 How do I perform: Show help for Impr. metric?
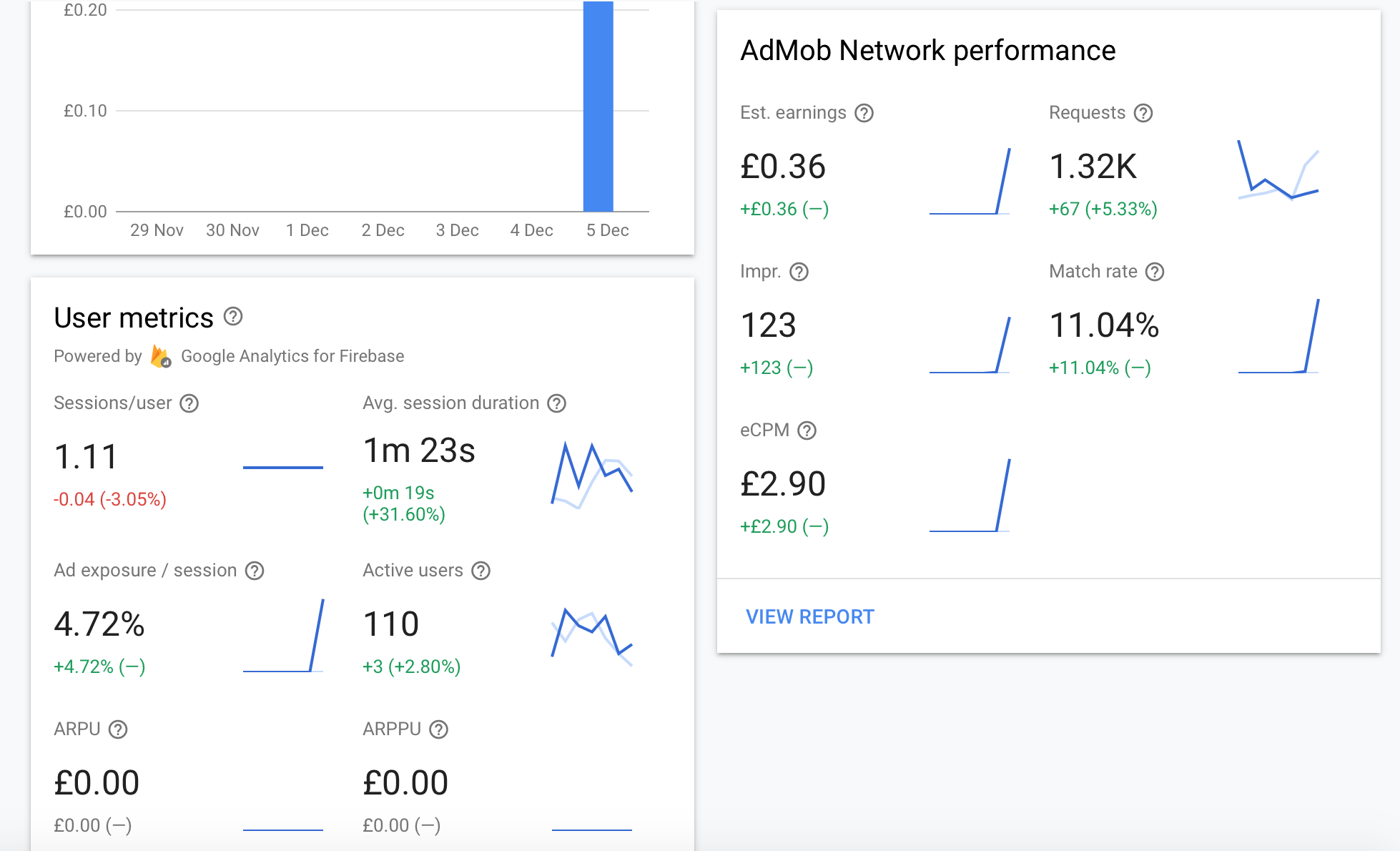click(x=799, y=272)
